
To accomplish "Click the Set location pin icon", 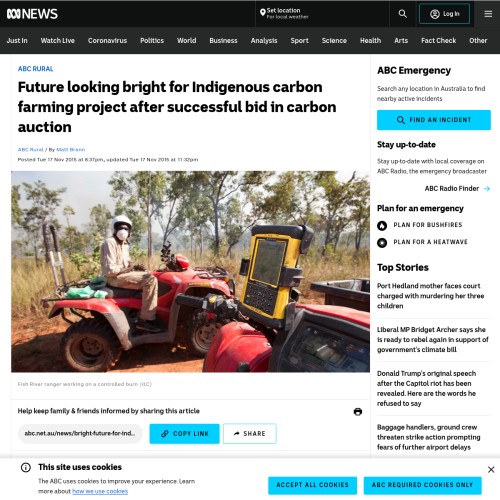I will [263, 13].
